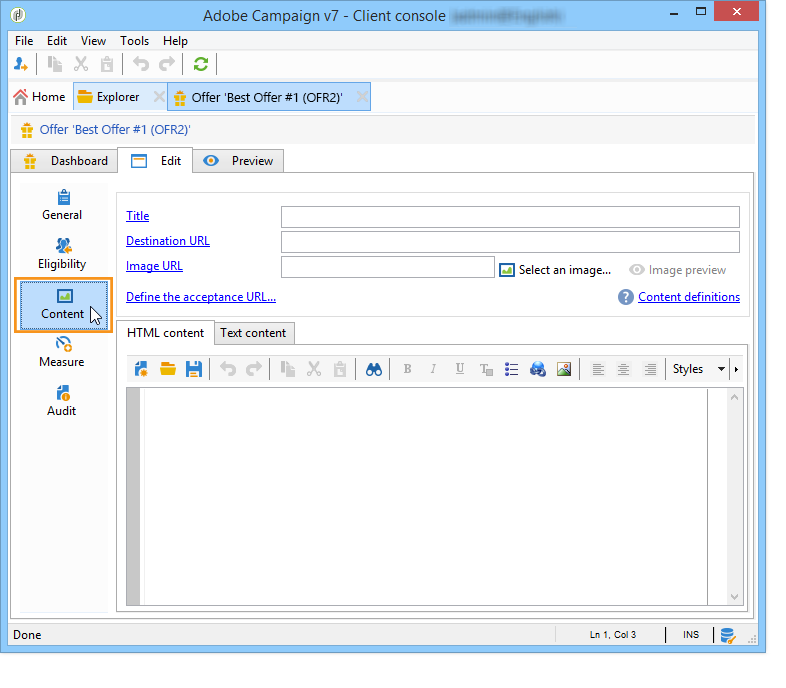
Task: Open the View menu
Action: pos(93,41)
